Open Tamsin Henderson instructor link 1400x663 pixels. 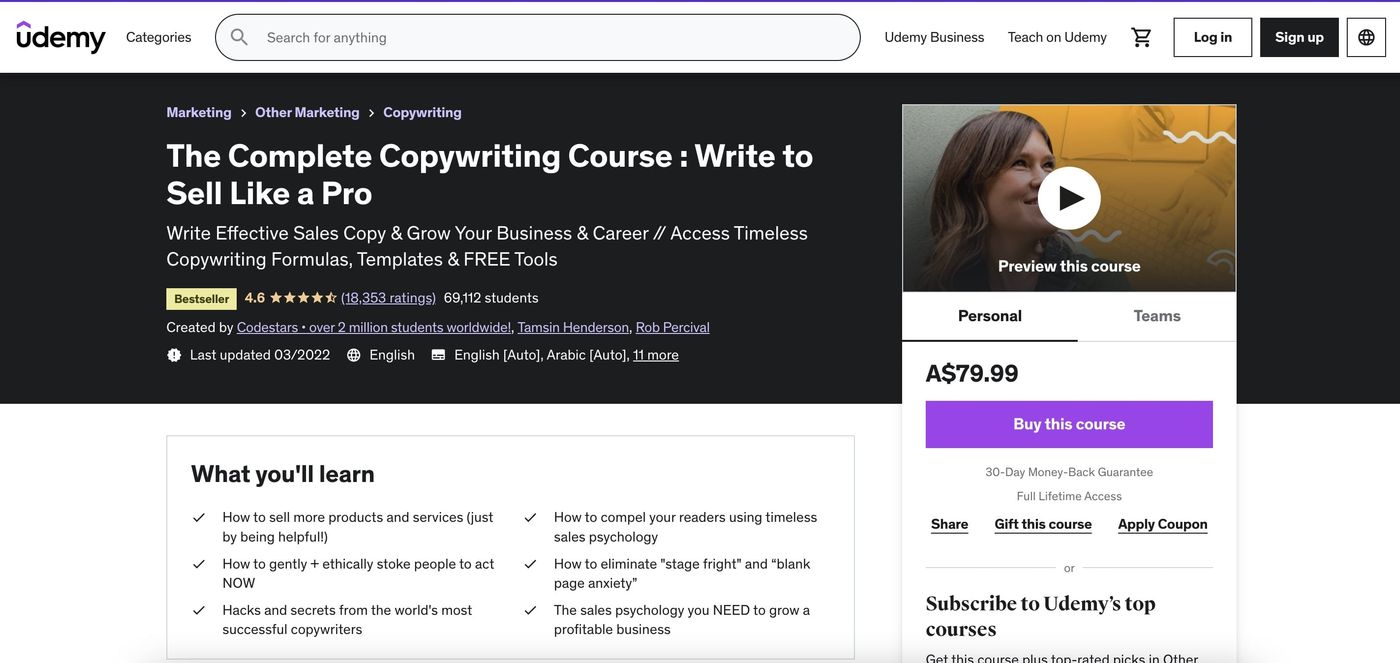click(573, 327)
